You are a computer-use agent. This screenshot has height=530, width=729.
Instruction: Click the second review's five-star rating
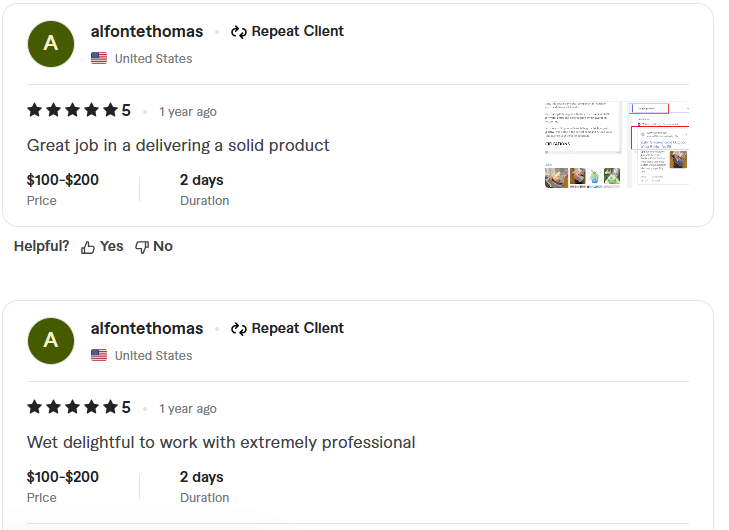[72, 408]
